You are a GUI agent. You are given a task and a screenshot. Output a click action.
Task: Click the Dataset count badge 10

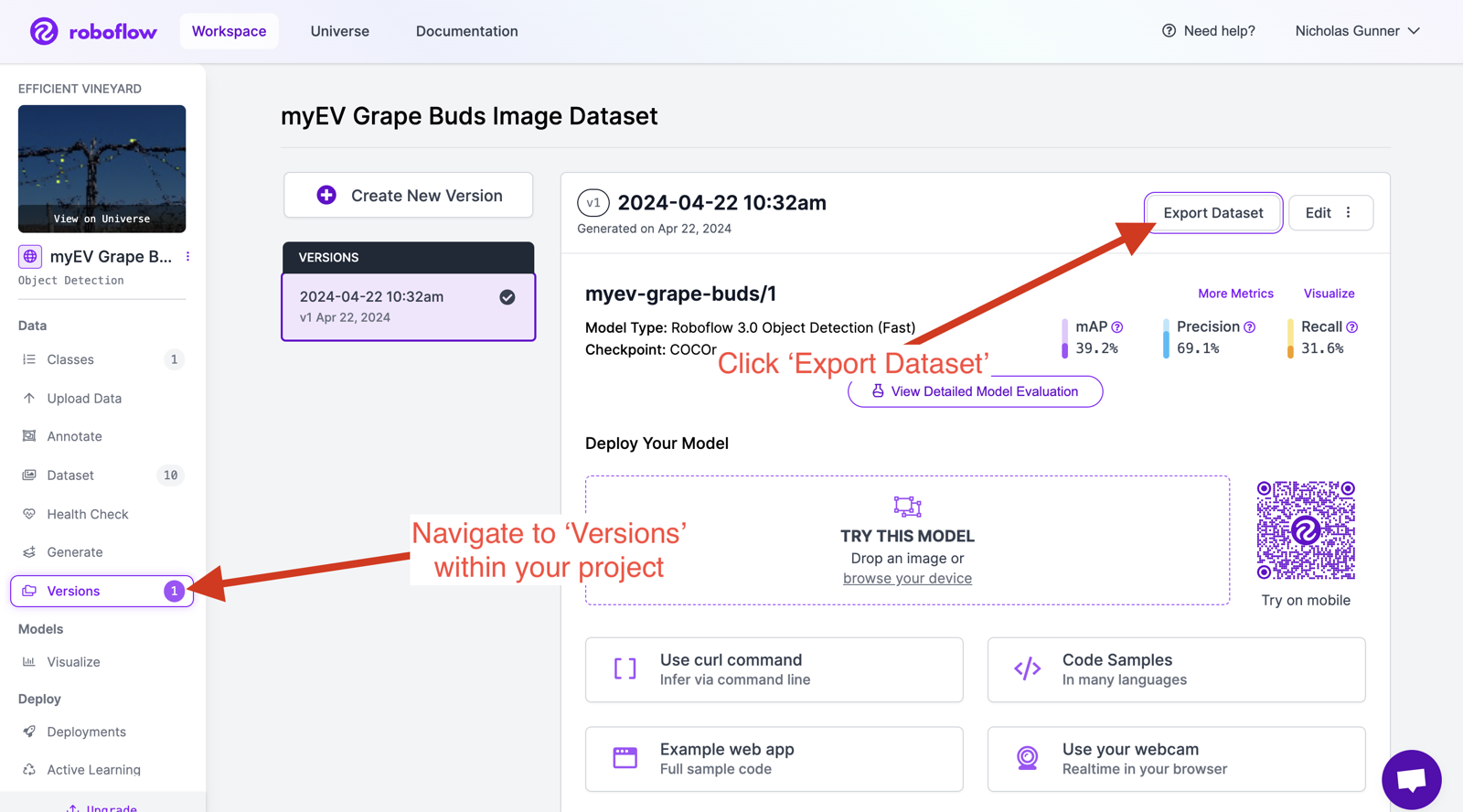point(170,475)
